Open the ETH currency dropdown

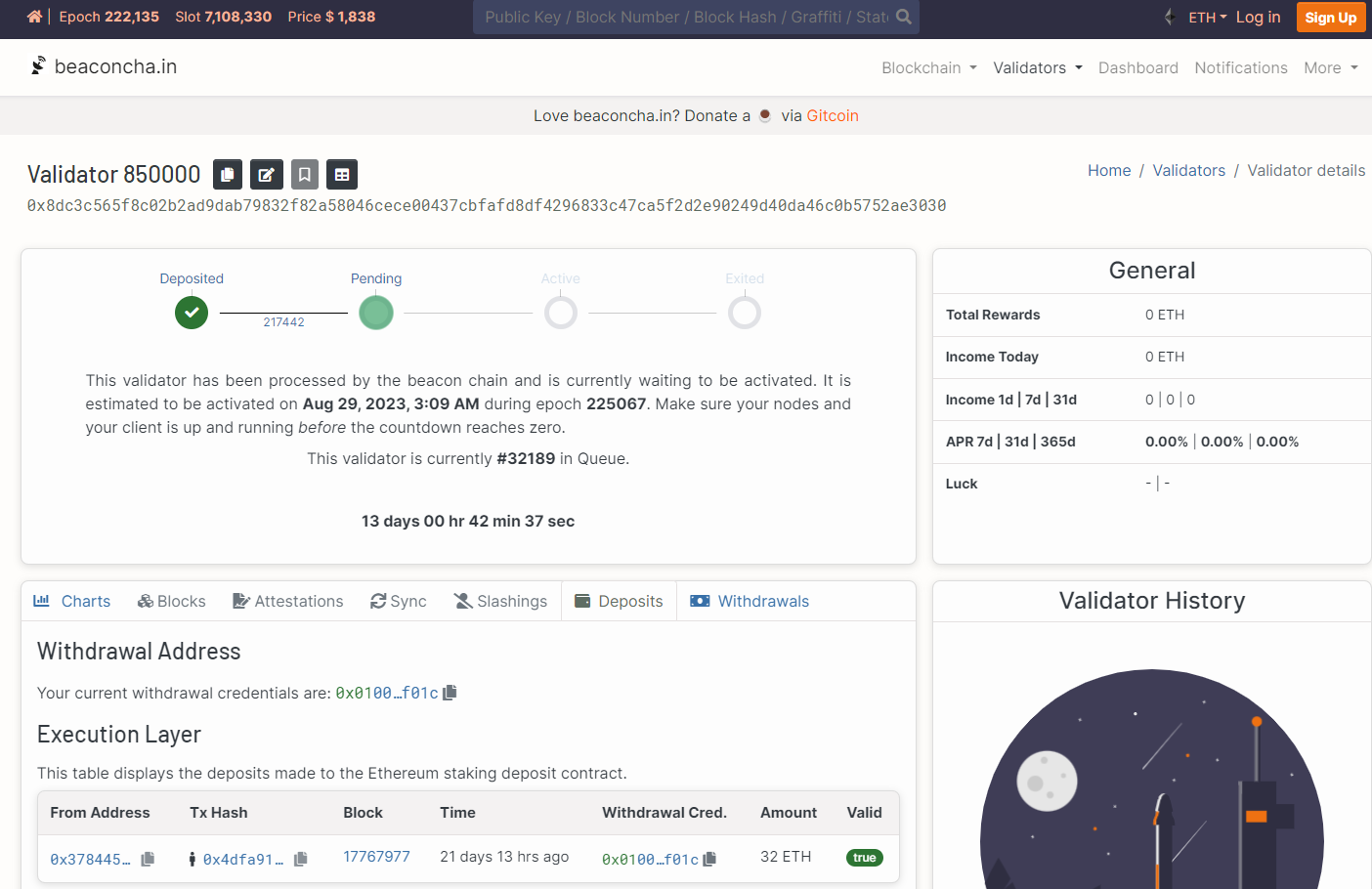tap(1207, 18)
